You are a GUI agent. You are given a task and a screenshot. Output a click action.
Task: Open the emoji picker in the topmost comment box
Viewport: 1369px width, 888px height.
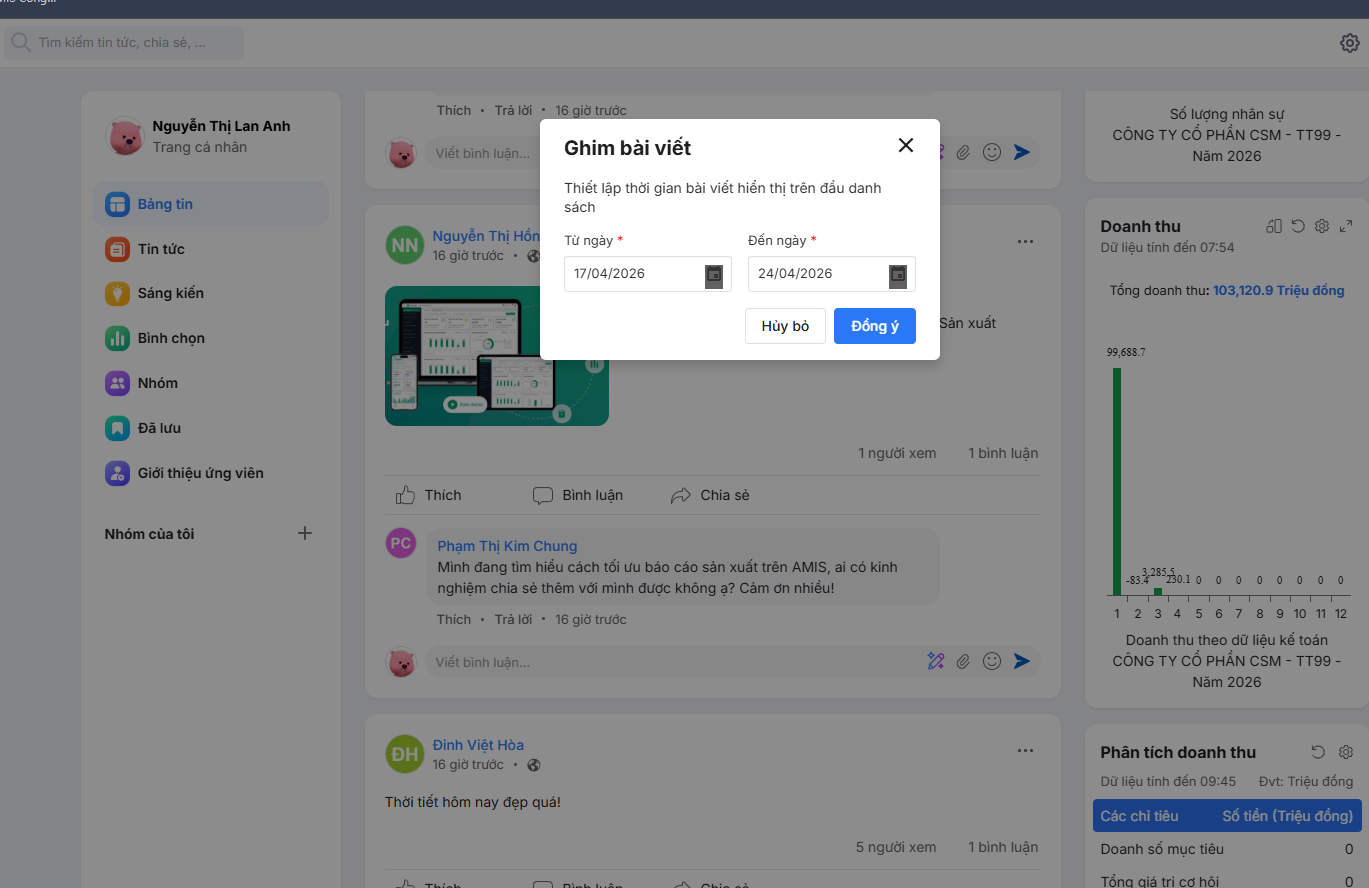point(992,152)
